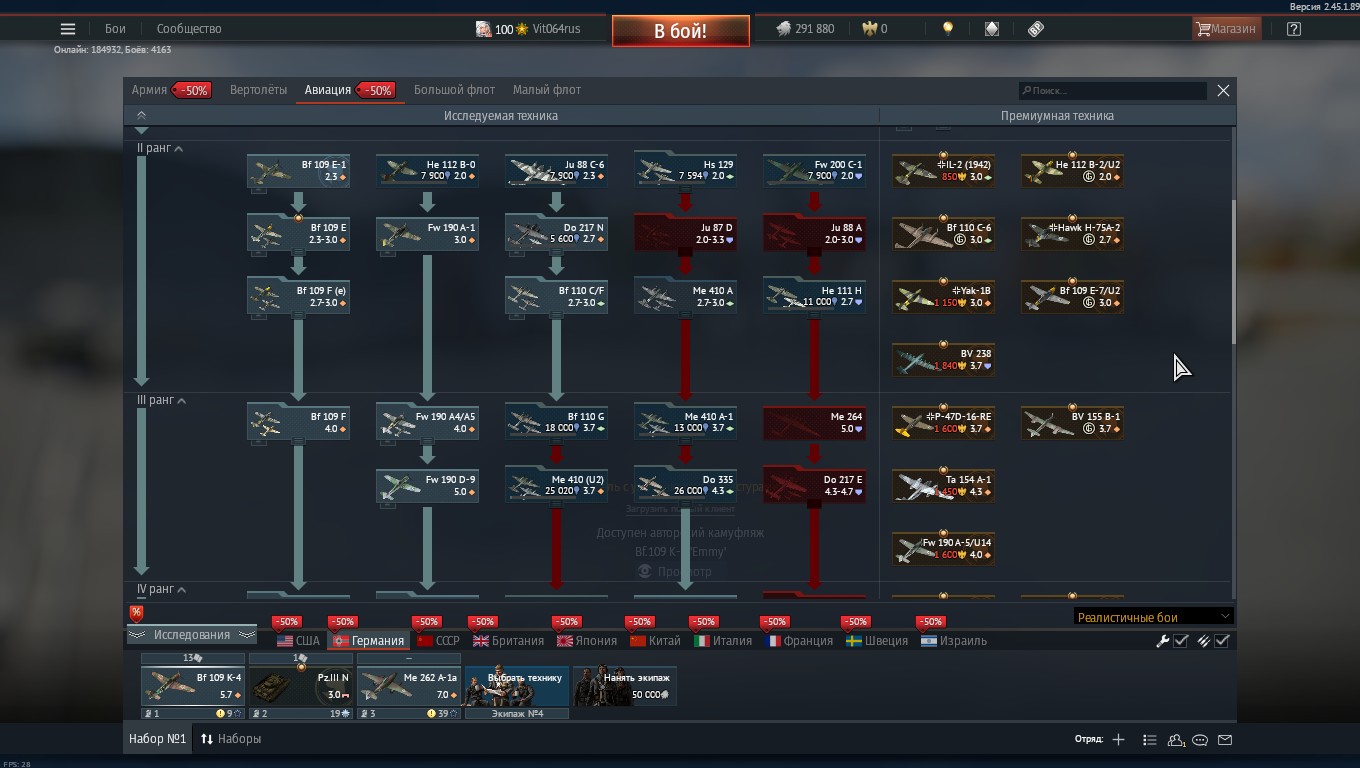Click the search field Поиск
The image size is (1360, 768).
tap(1112, 91)
